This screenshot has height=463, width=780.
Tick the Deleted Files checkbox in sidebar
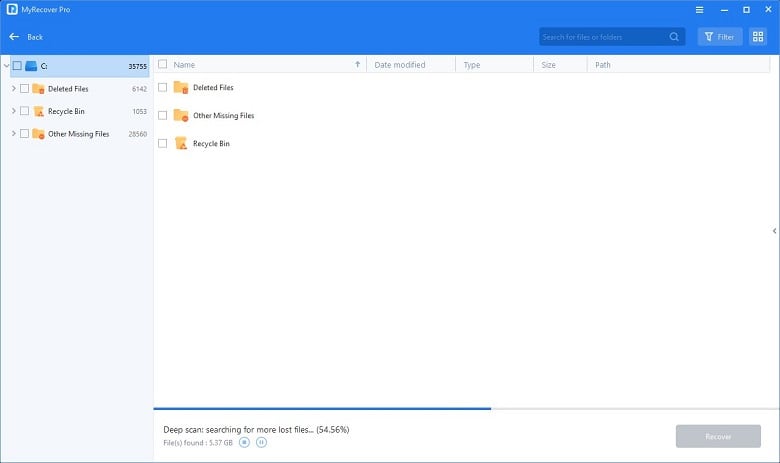[x=24, y=89]
